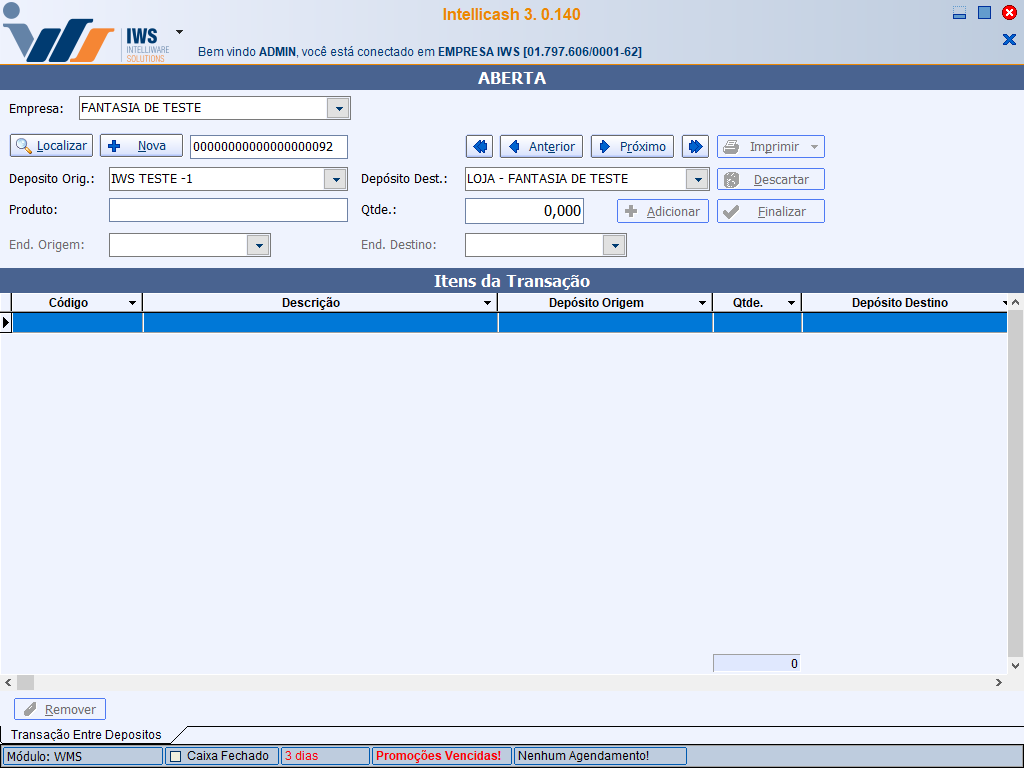The width and height of the screenshot is (1024, 768).
Task: Go to Próximo record
Action: (x=633, y=146)
